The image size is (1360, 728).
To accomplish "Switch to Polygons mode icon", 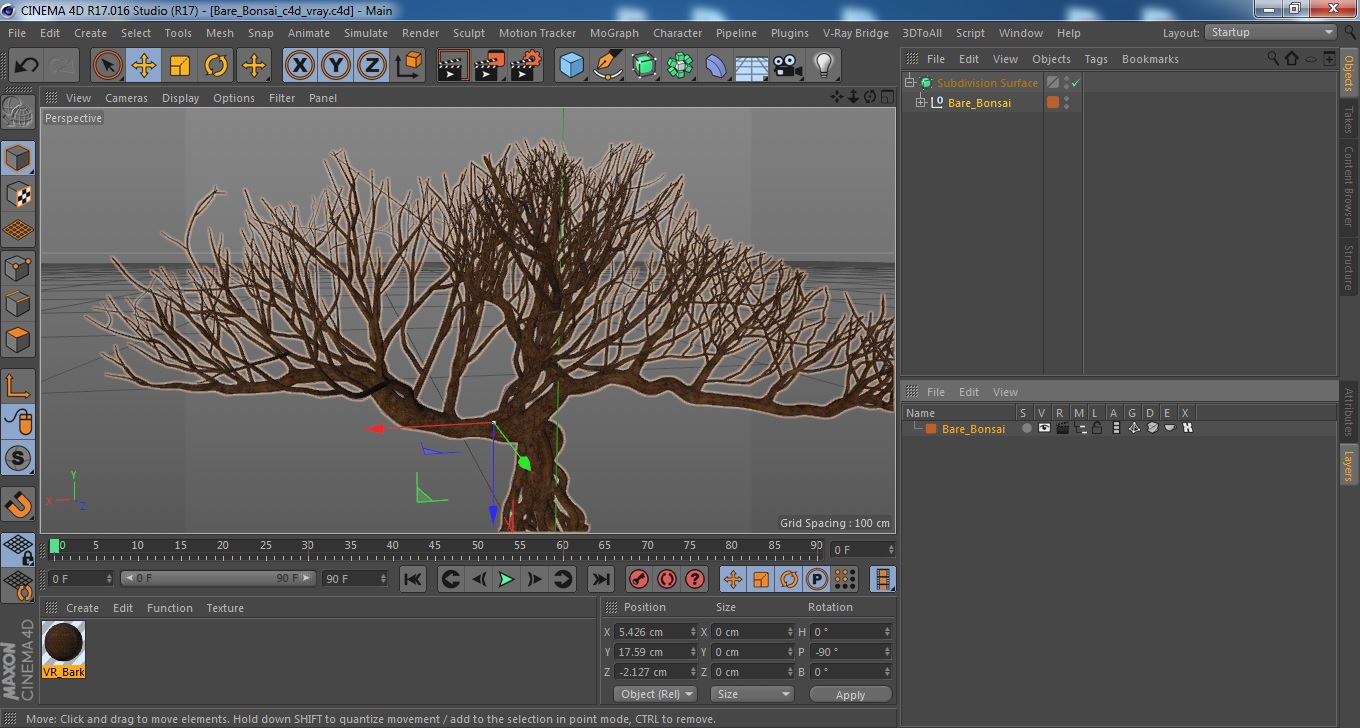I will [18, 340].
